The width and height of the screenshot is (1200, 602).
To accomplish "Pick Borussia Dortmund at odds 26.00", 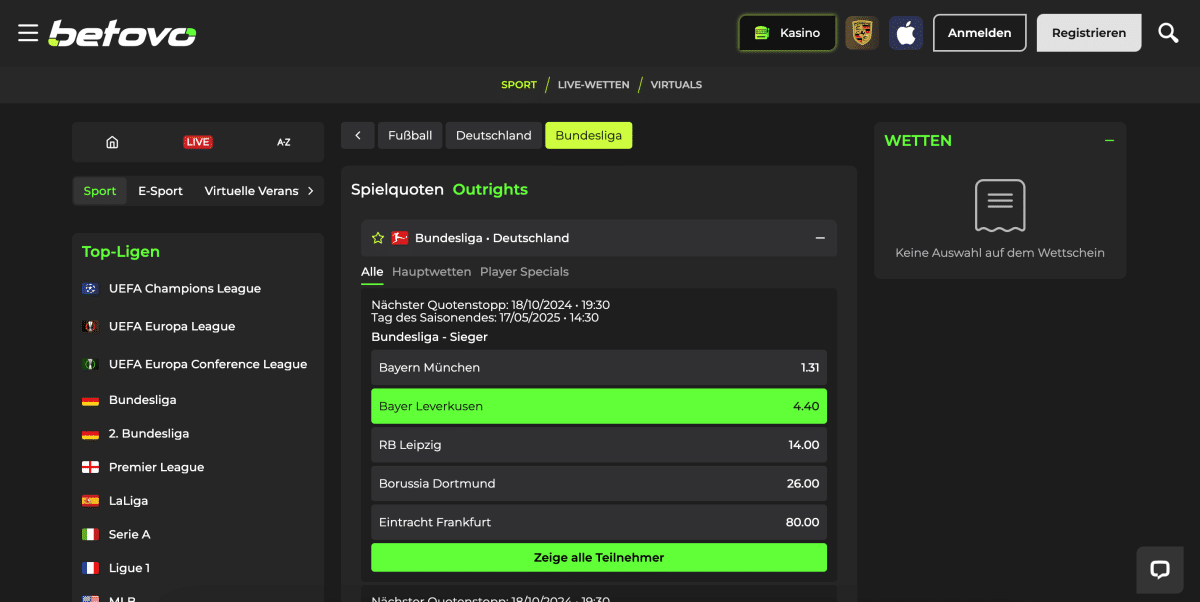I will coord(599,484).
